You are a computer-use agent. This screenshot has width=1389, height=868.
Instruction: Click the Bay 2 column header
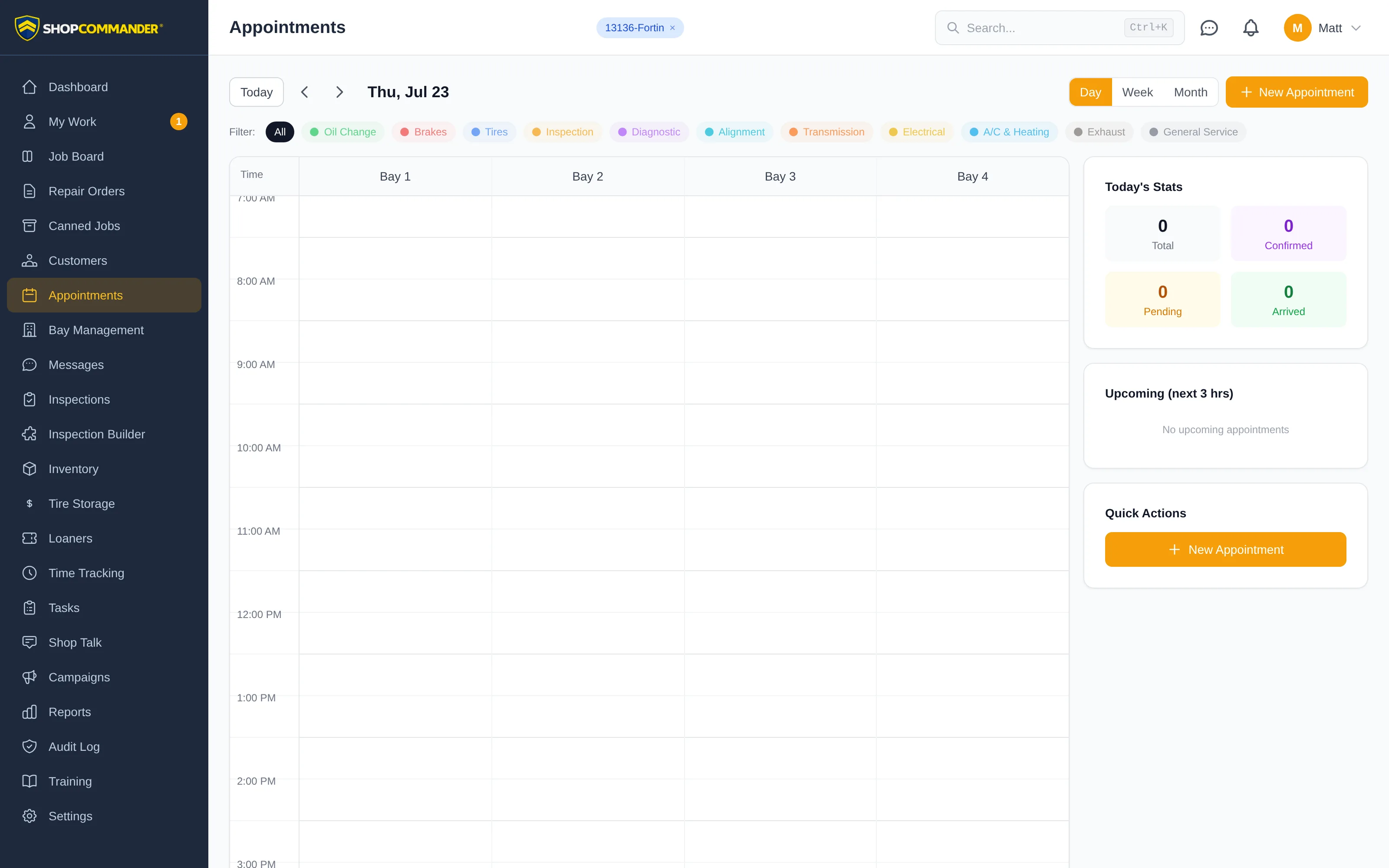(x=587, y=176)
